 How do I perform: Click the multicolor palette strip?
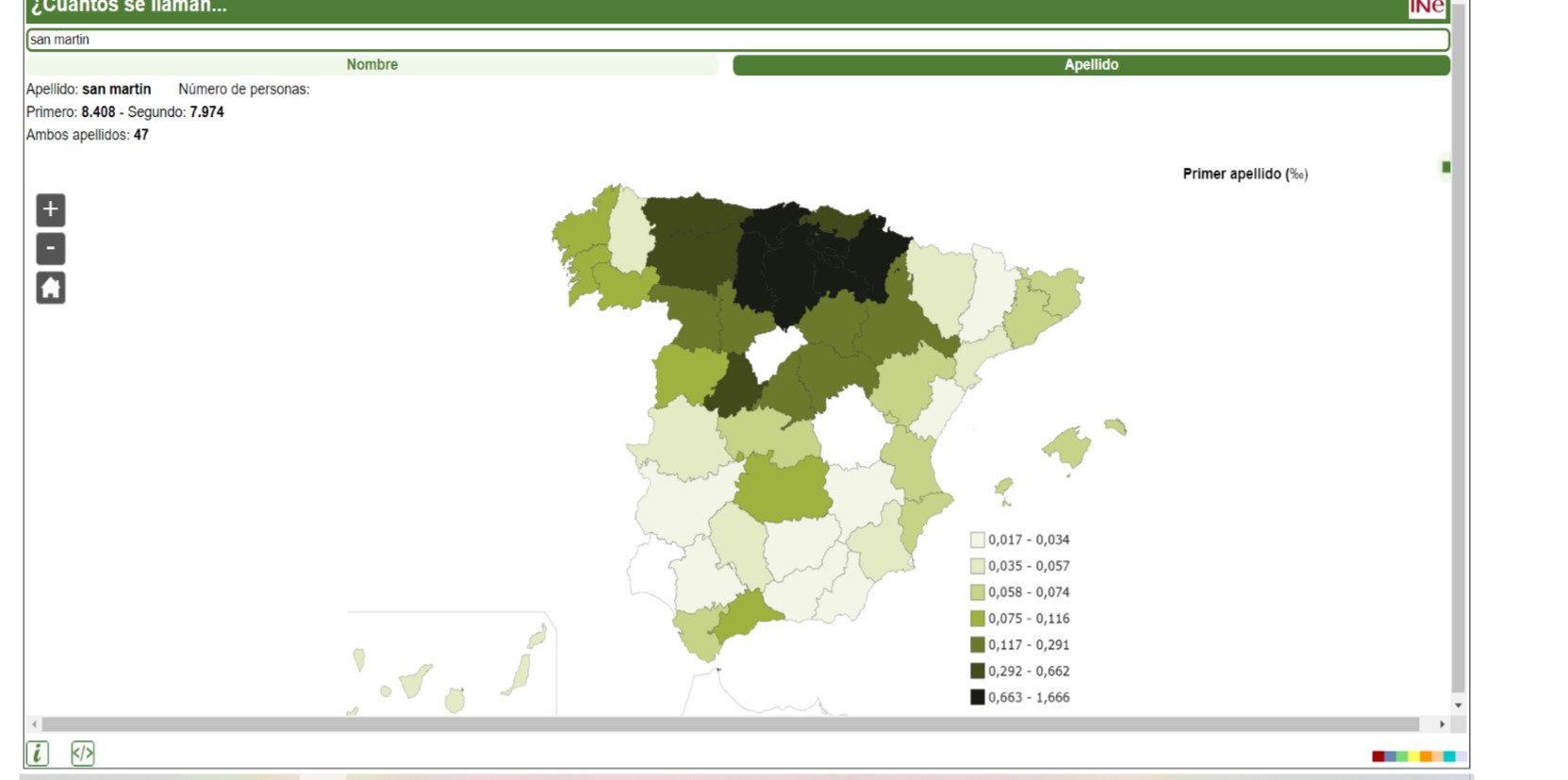tap(1419, 756)
